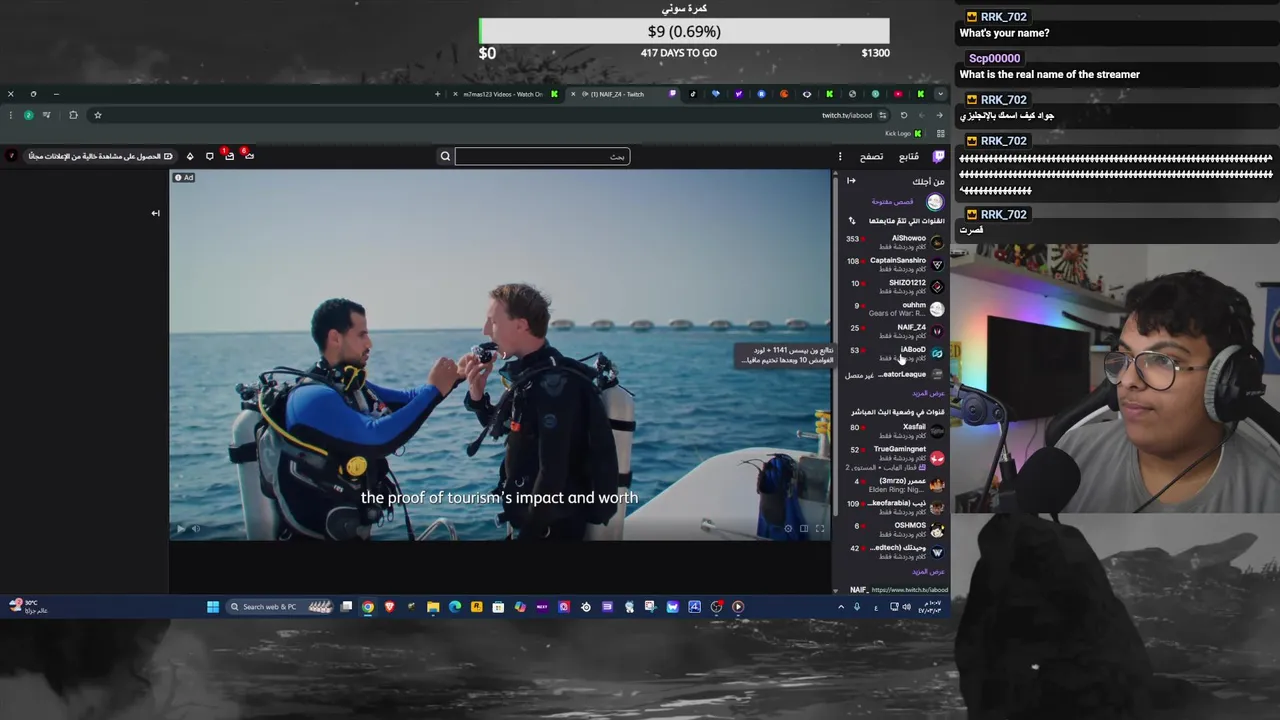Click the system tray microphone icon
The height and width of the screenshot is (720, 1280).
coord(856,607)
